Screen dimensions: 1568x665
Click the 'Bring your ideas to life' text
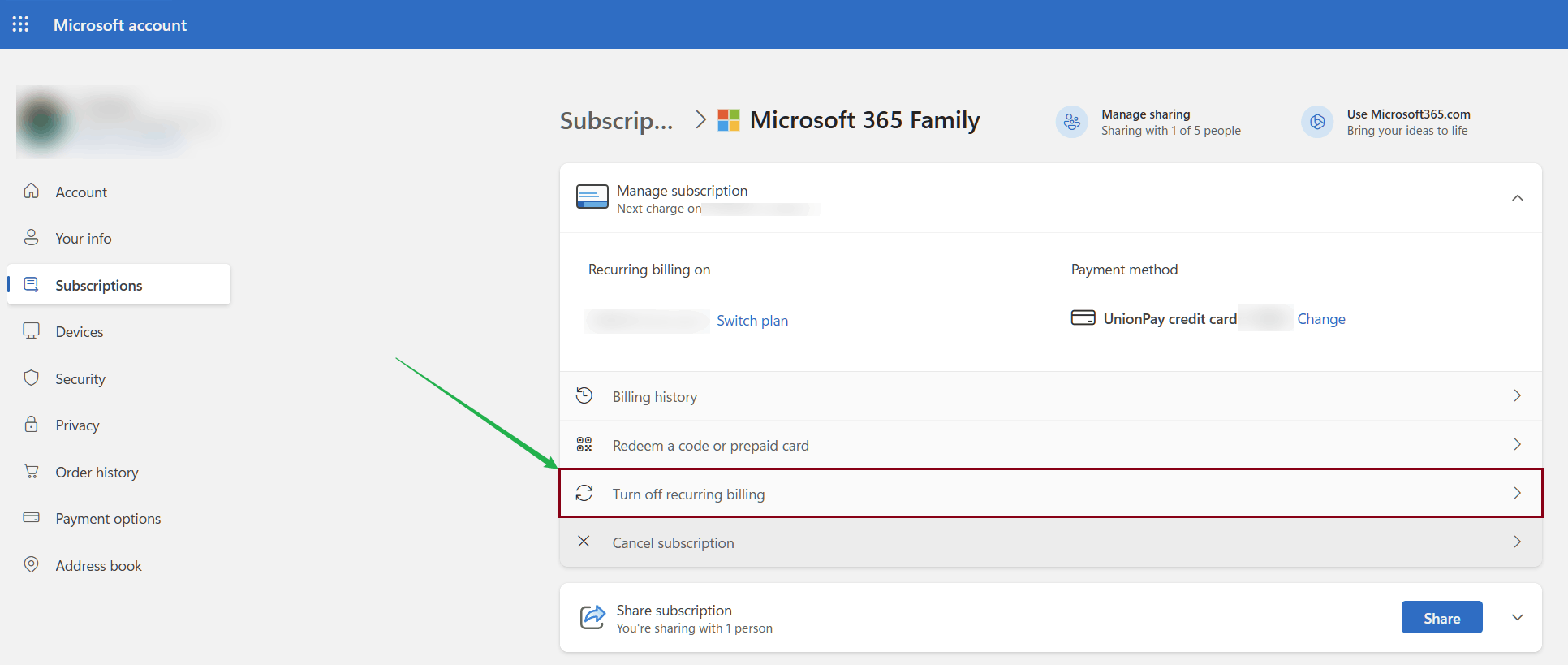pyautogui.click(x=1407, y=131)
